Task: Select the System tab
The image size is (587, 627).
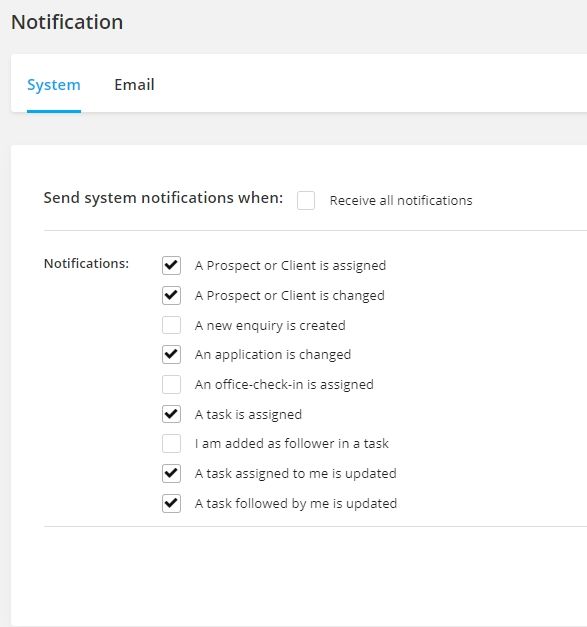Action: click(54, 85)
